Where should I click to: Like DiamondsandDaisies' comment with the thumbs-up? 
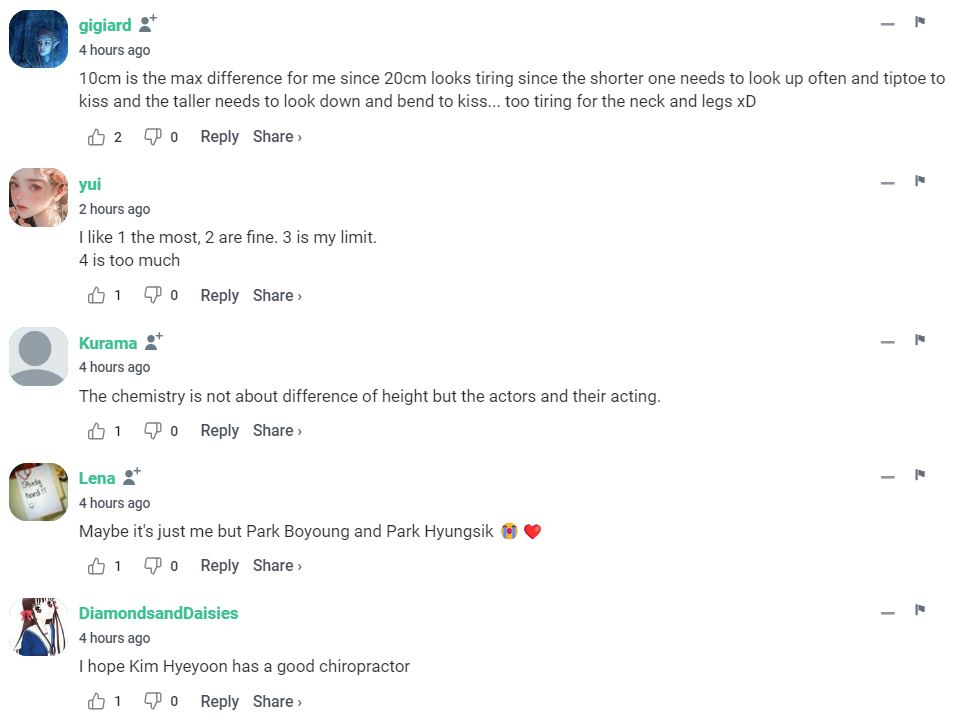tap(97, 701)
